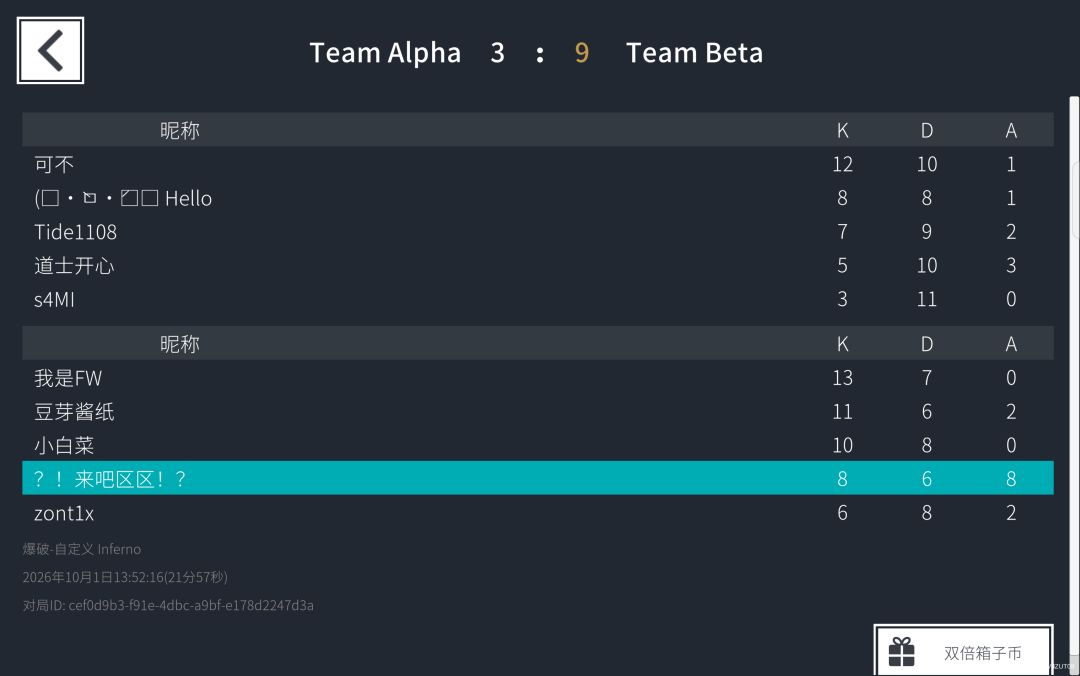1080x676 pixels.
Task: Select player row 豆芽酱纸
Action: [x=538, y=411]
